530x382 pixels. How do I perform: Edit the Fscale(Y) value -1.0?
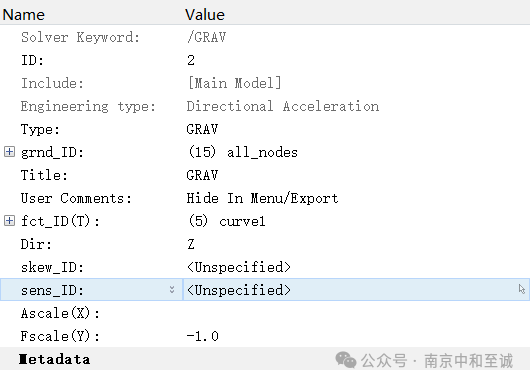(202, 336)
